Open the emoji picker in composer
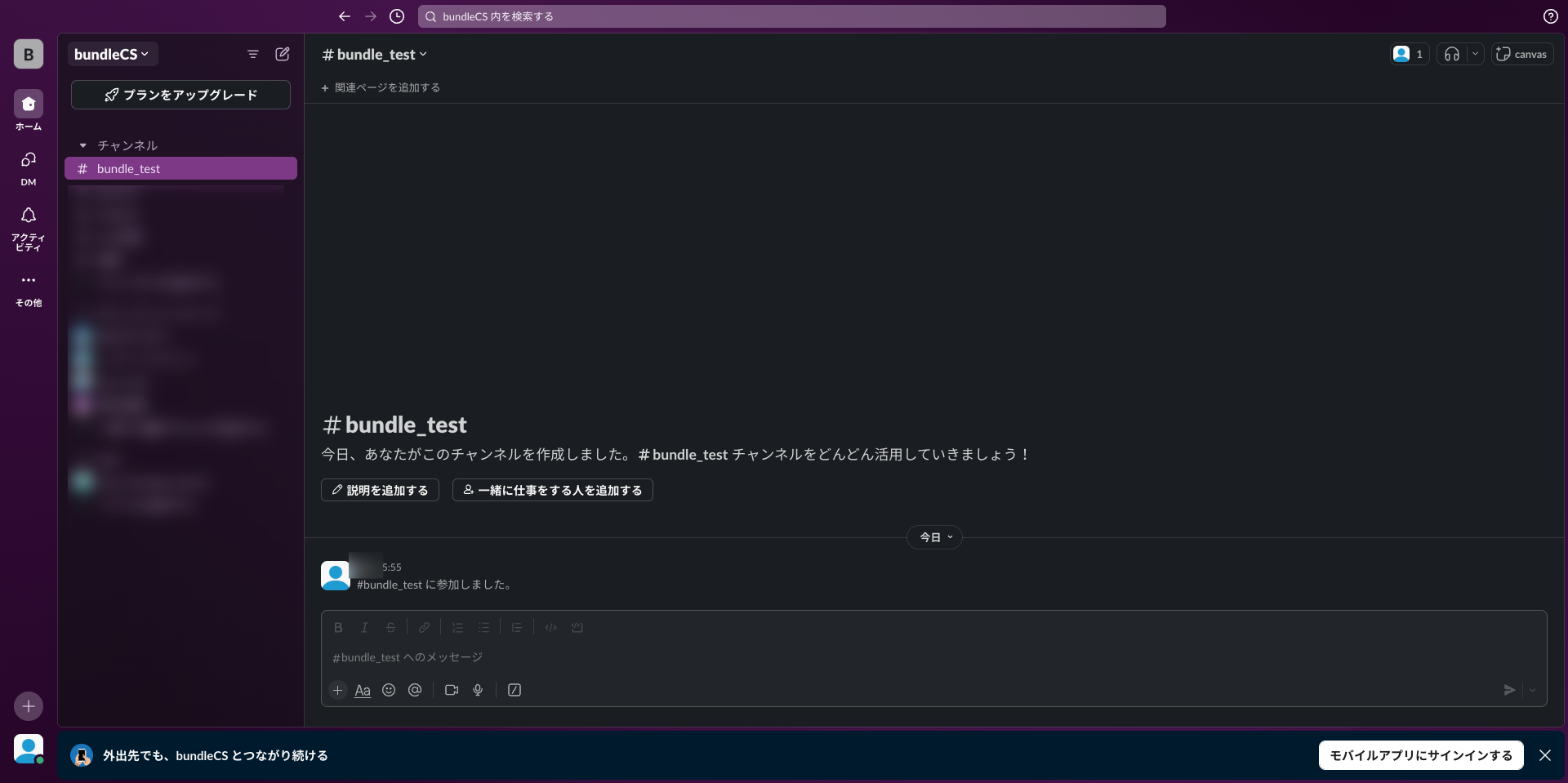This screenshot has height=783, width=1568. click(389, 690)
